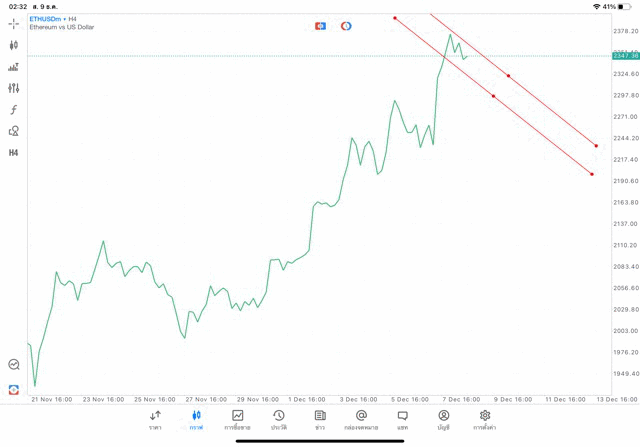
Task: Toggle the red-blue circular icon at top
Action: (x=346, y=26)
